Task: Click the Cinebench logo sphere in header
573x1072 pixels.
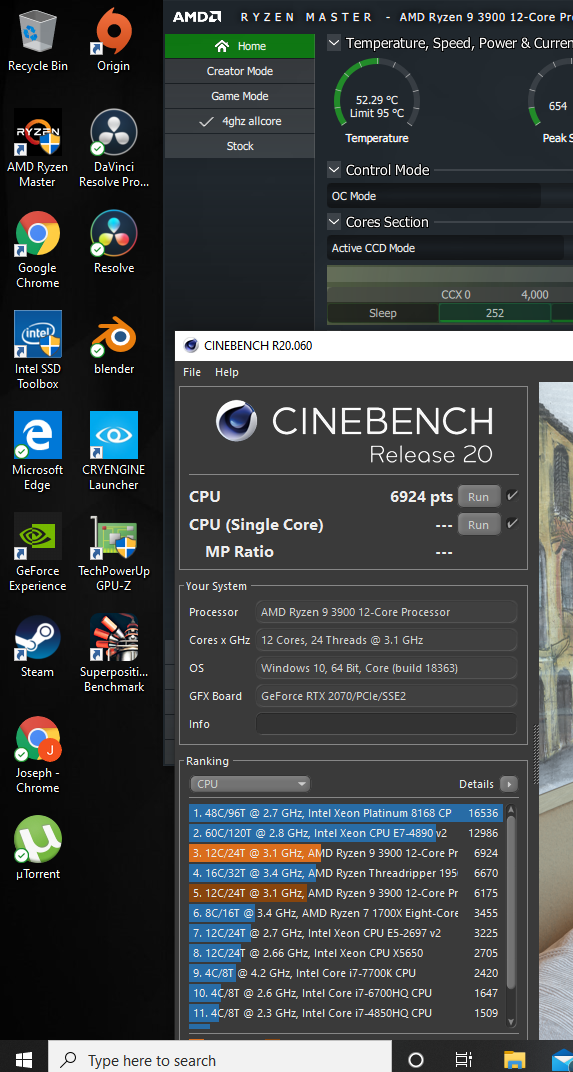Action: coord(237,421)
